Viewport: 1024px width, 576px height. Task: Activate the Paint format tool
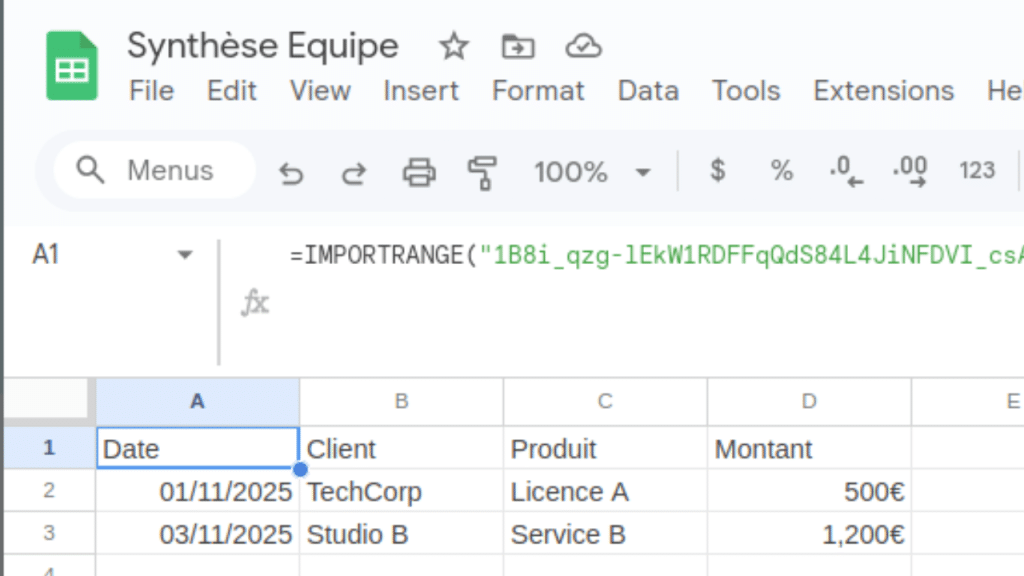(x=483, y=173)
